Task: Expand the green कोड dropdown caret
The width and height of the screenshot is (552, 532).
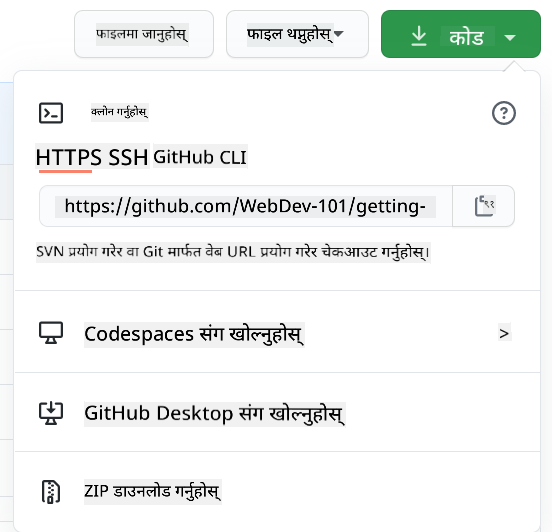Action: click(x=510, y=37)
